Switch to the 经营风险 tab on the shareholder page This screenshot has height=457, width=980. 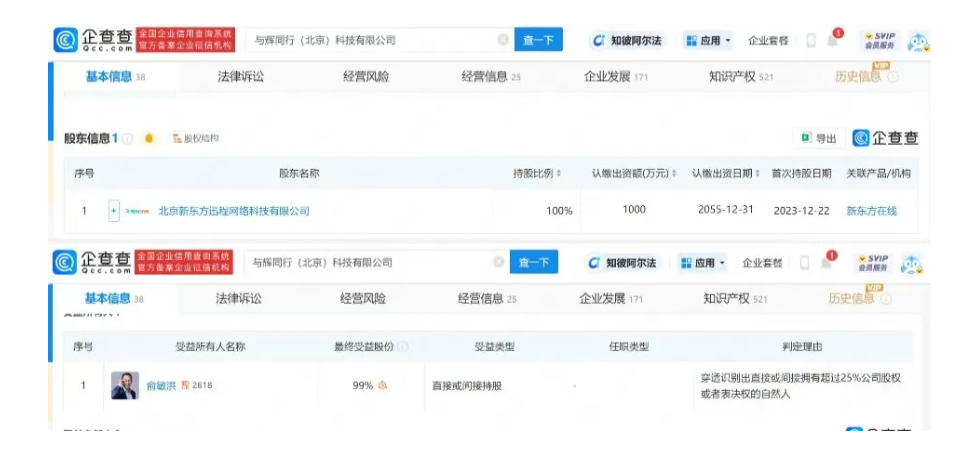tap(366, 77)
